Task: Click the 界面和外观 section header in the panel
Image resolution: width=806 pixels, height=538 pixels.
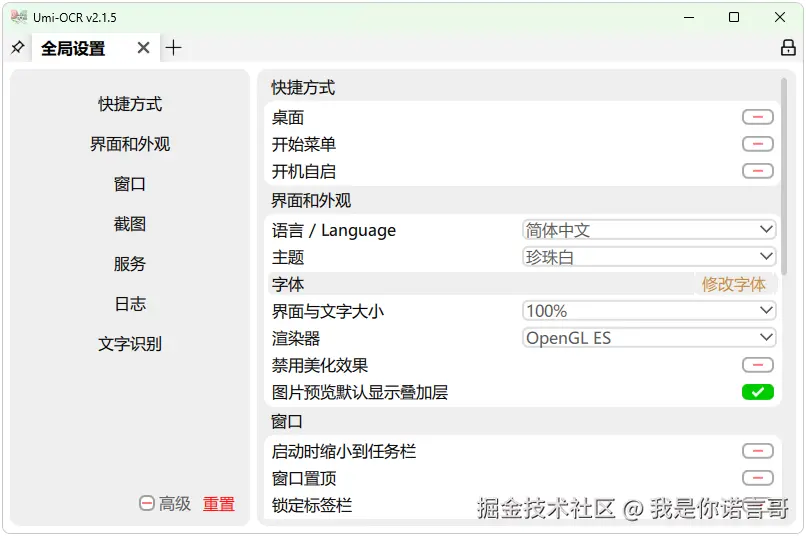Action: click(x=311, y=200)
